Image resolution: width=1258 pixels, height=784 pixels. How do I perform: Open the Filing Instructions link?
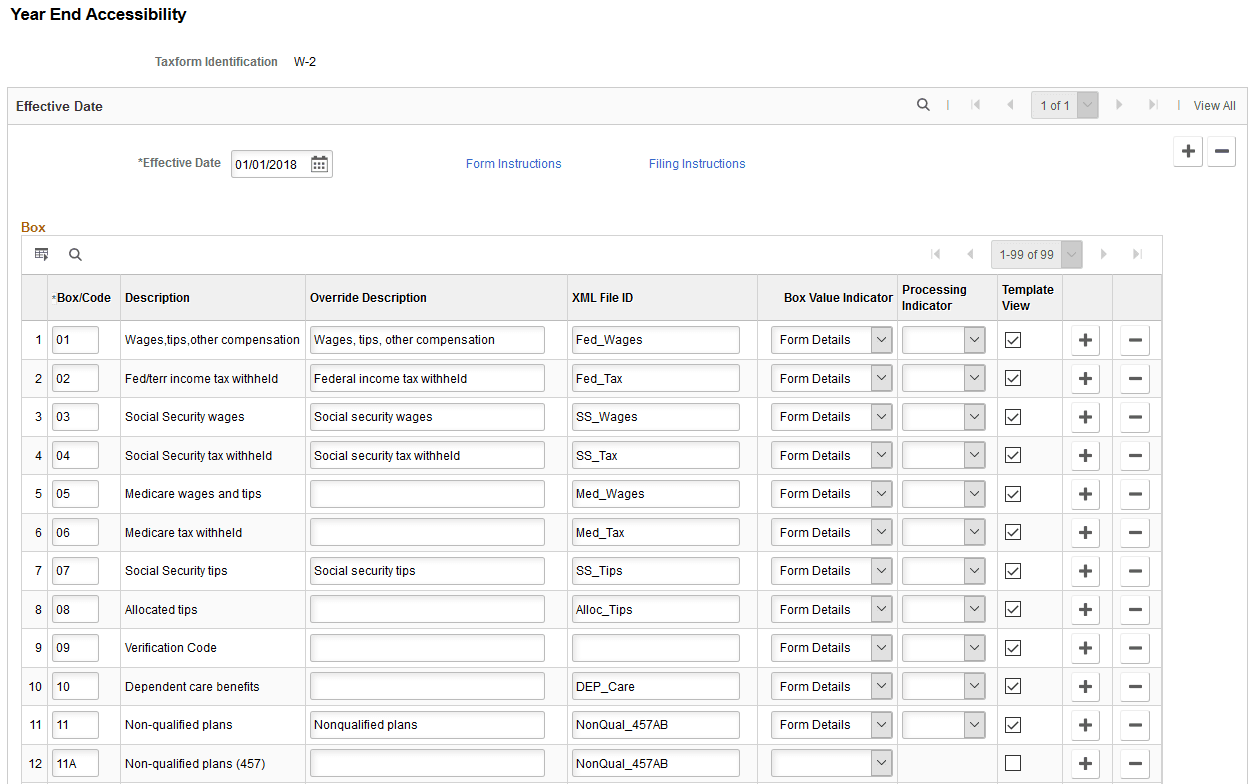point(697,164)
